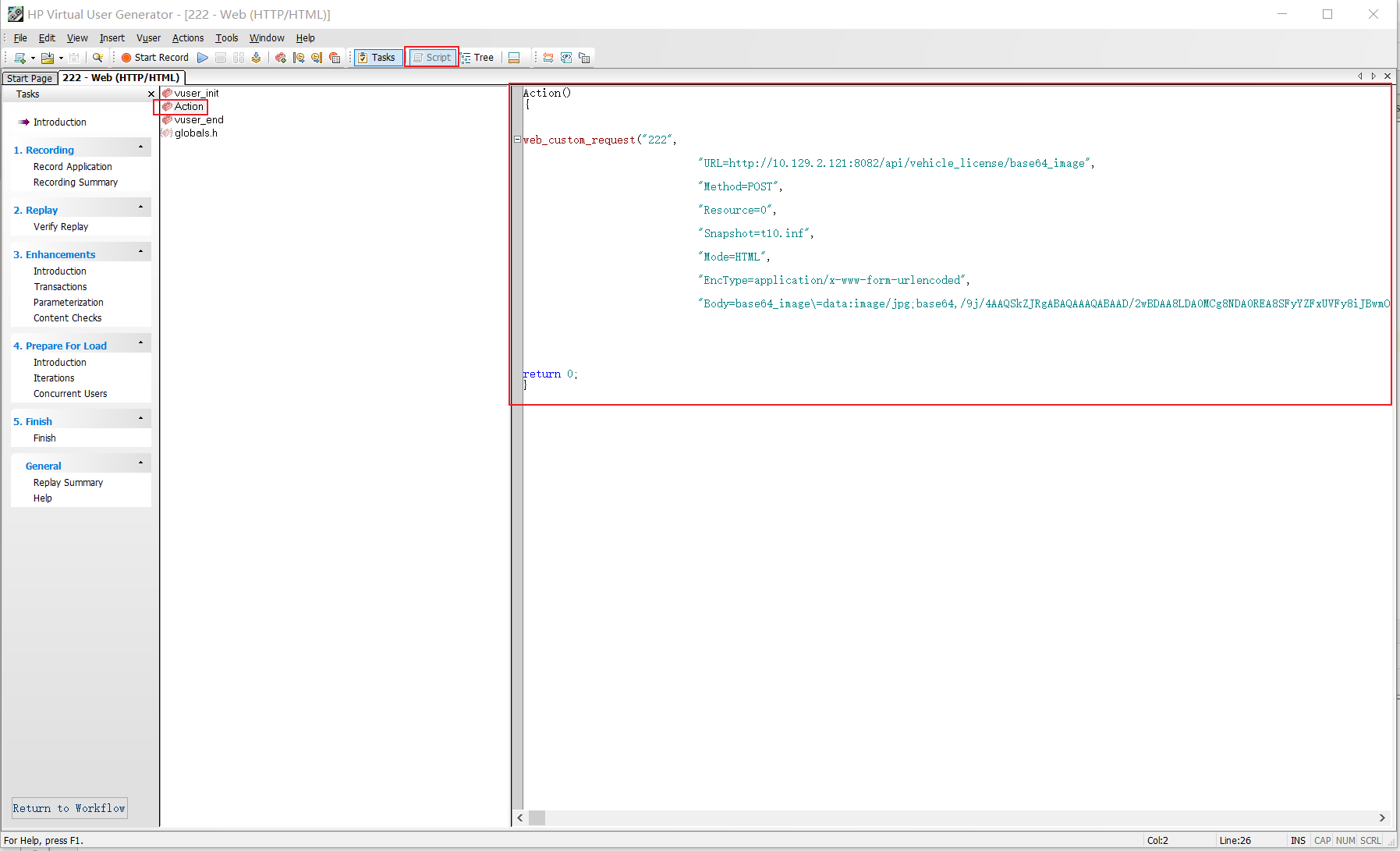Click the Stop square icon in toolbar
The image size is (1400, 851).
(221, 58)
